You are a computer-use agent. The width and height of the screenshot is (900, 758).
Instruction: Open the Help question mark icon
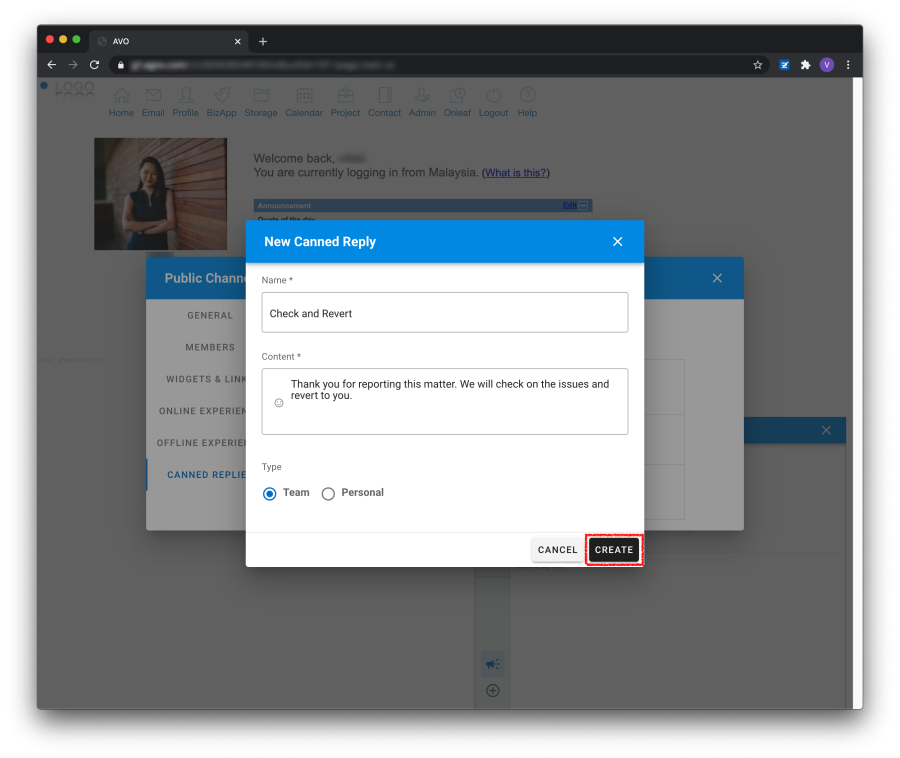pyautogui.click(x=527, y=97)
